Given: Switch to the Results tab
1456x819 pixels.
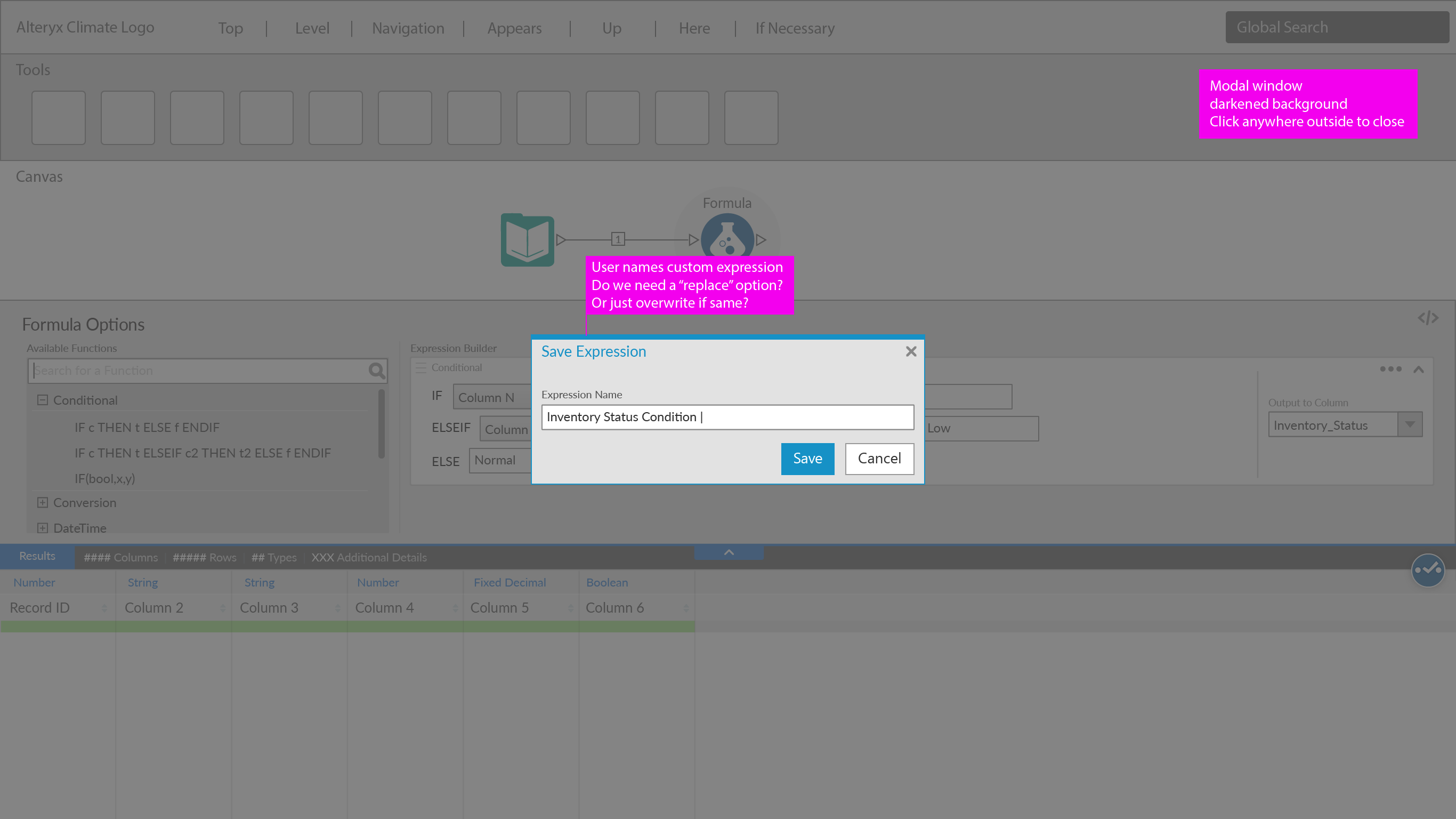Looking at the screenshot, I should point(37,556).
